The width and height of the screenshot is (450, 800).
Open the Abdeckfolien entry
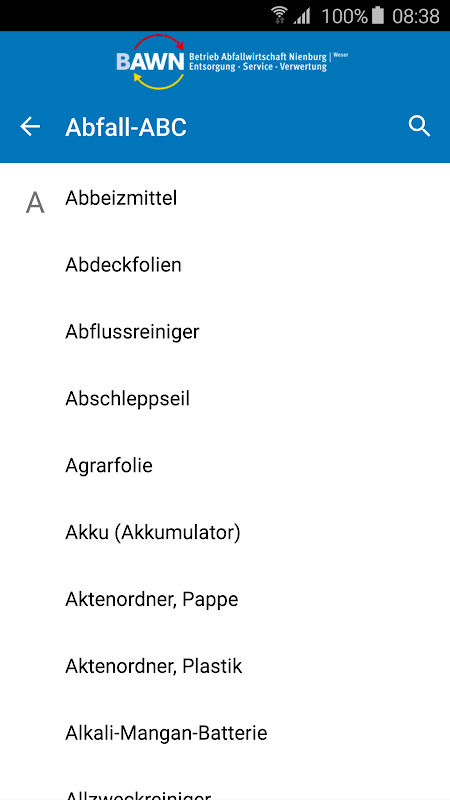click(x=225, y=265)
